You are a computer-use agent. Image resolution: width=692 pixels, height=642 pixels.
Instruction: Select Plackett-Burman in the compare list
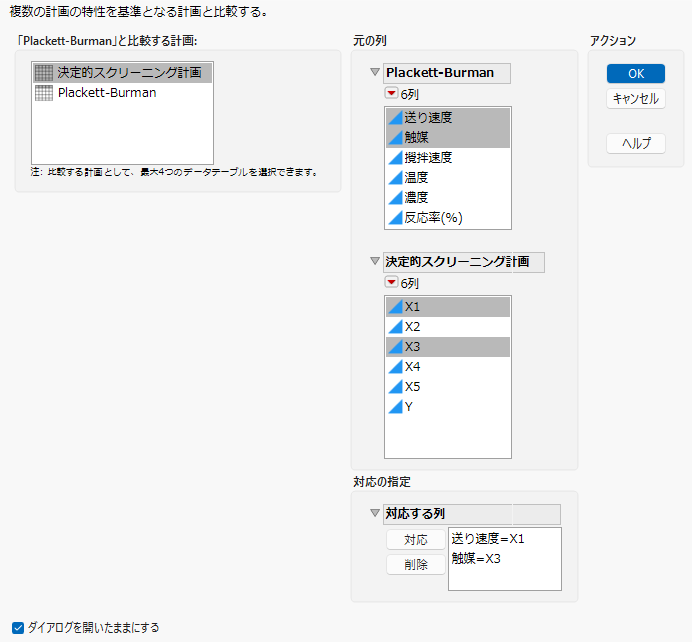(x=123, y=93)
